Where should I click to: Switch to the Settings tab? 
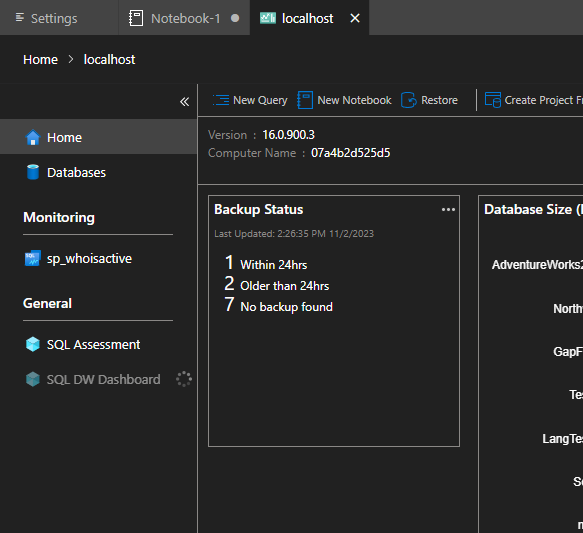point(59,18)
